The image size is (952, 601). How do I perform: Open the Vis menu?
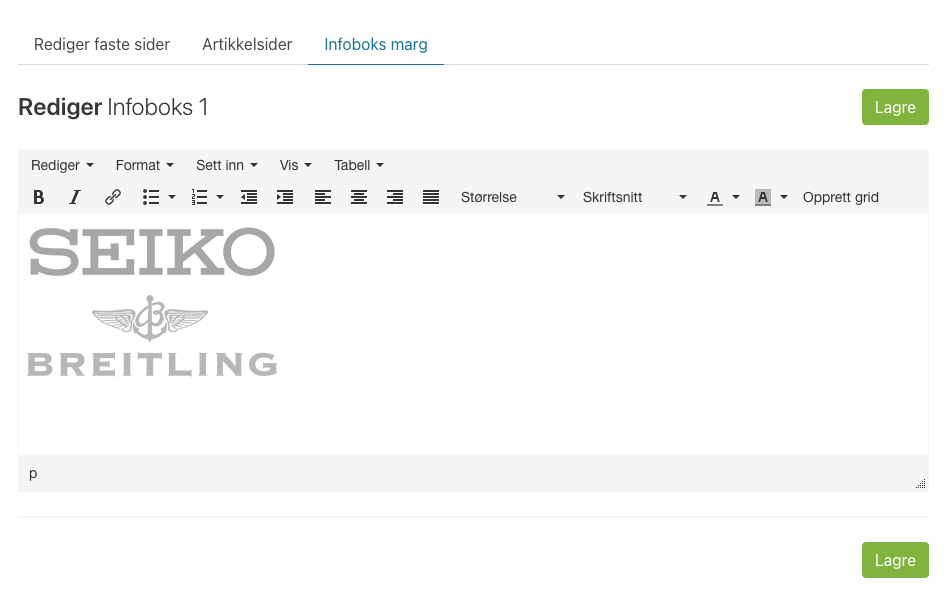pos(295,165)
